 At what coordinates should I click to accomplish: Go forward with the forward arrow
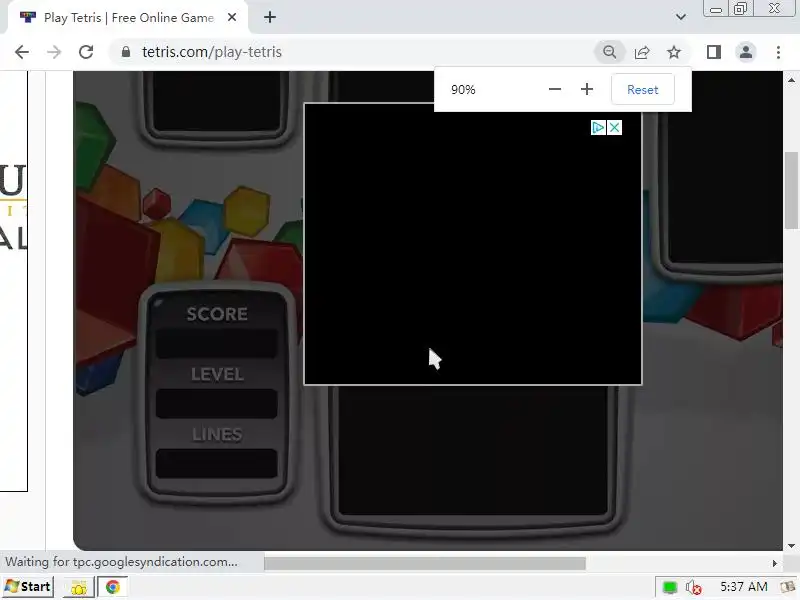pos(54,52)
